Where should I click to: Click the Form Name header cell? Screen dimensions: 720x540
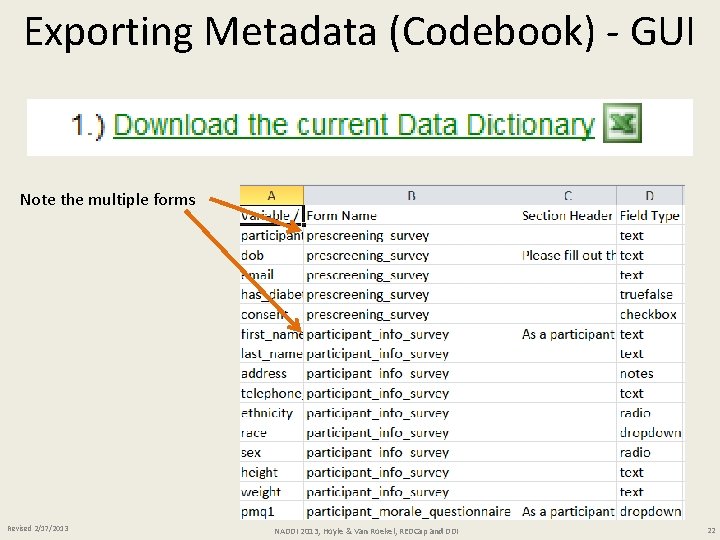pos(342,215)
